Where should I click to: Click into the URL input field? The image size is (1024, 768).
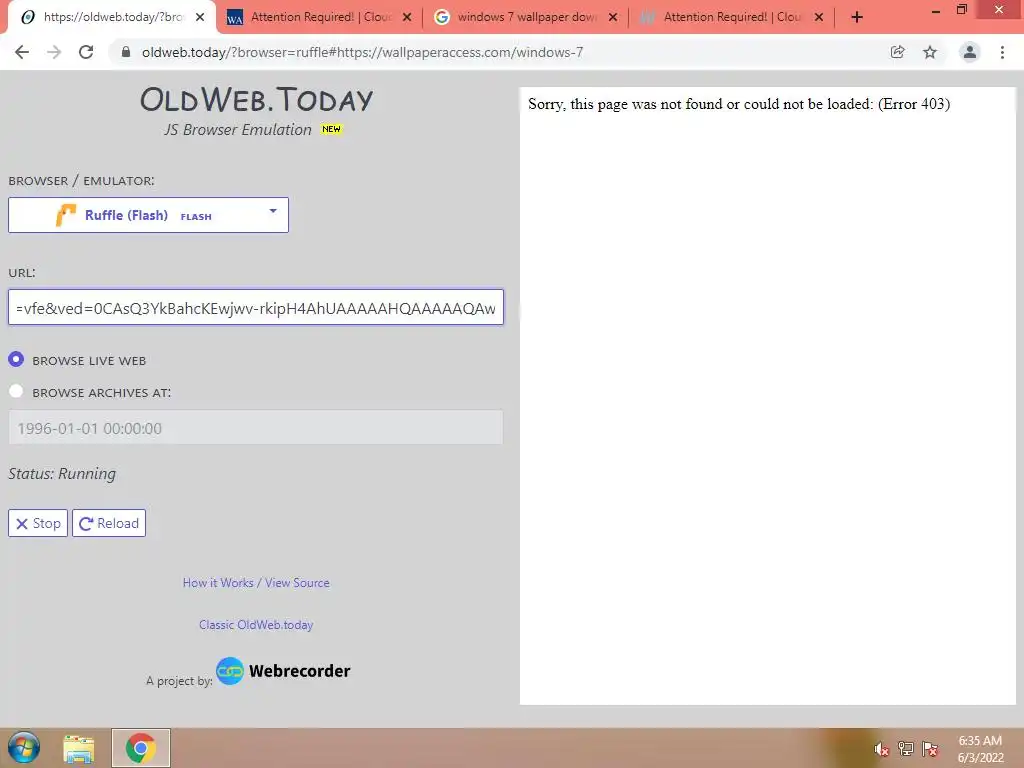pos(256,308)
